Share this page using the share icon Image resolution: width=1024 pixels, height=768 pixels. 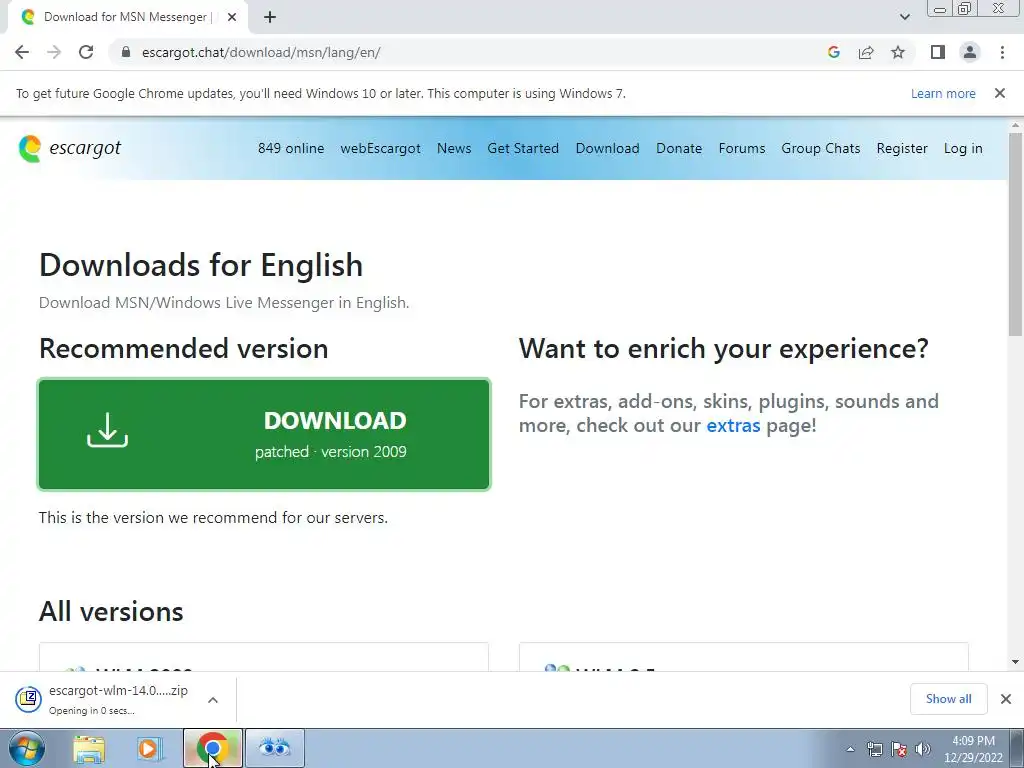pyautogui.click(x=866, y=52)
